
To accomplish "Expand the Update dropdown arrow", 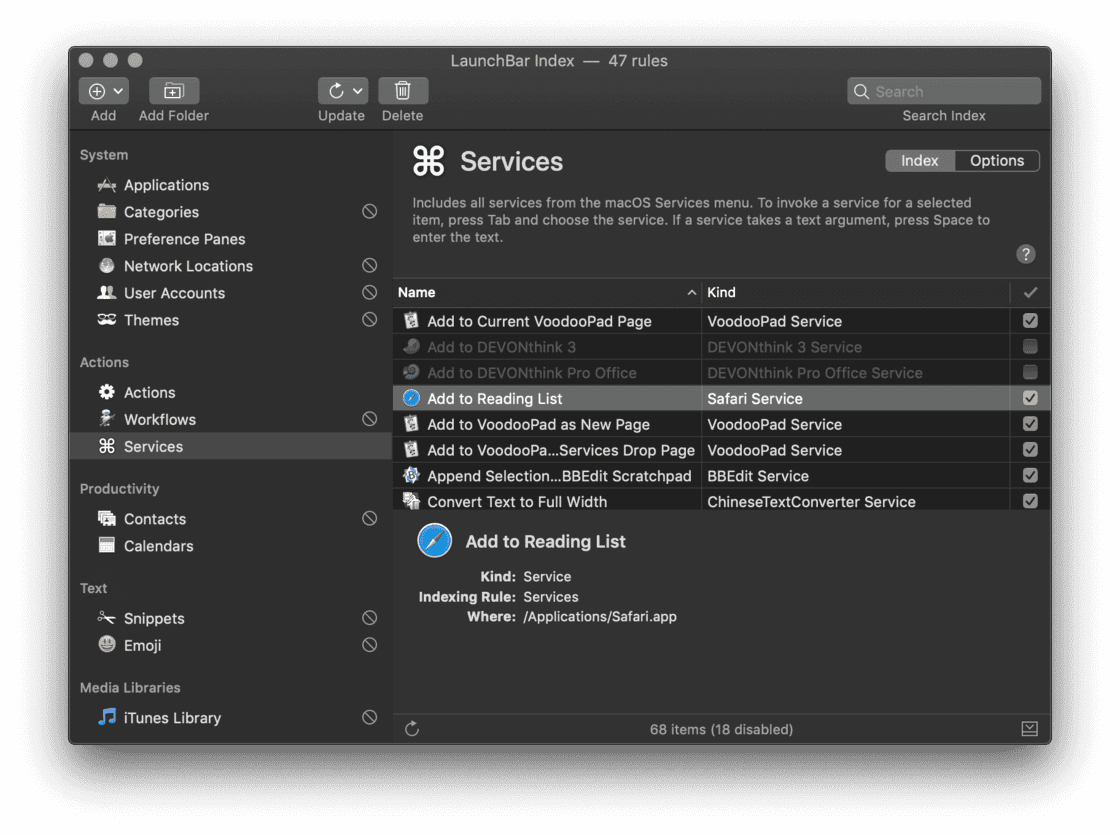I will 358,91.
